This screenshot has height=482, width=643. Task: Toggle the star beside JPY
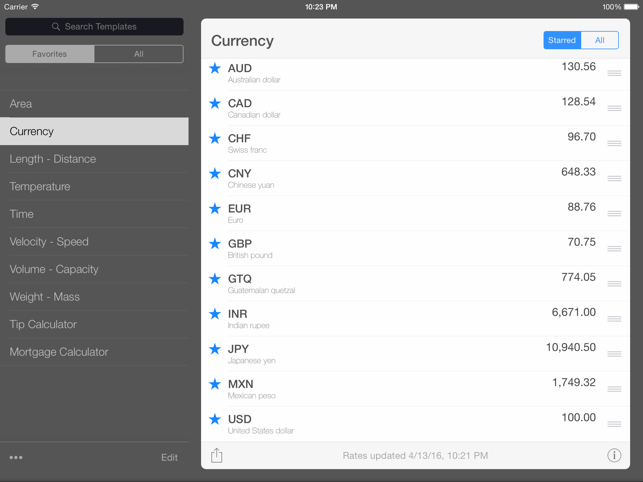215,349
